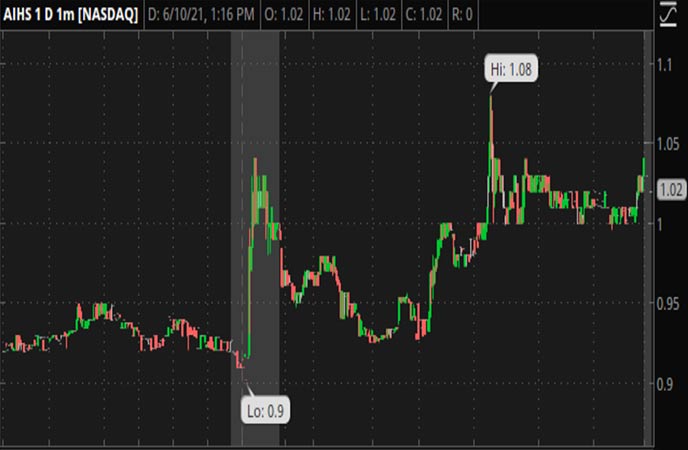Click the AIHS 1 D 1m [NASDAQ] symbol label
Screen dimensions: 688x450
tap(71, 14)
